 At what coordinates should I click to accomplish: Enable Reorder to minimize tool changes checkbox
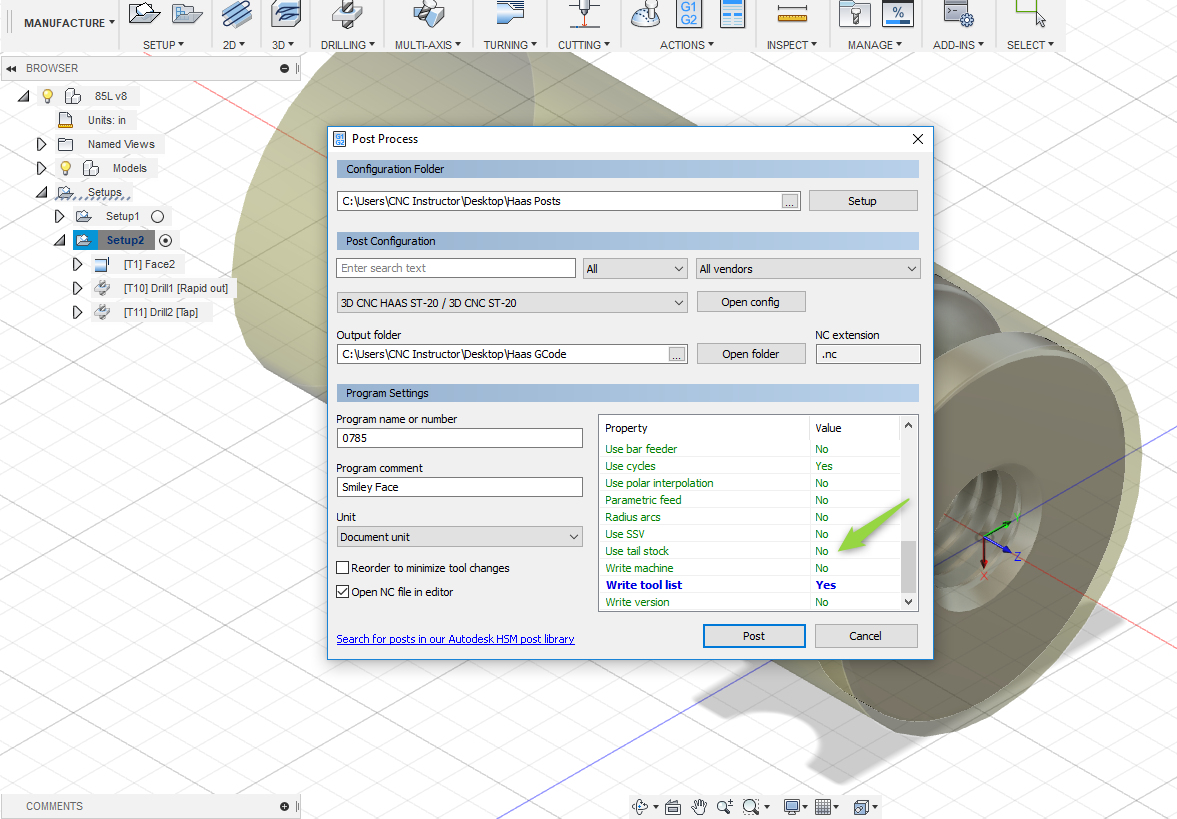click(343, 568)
